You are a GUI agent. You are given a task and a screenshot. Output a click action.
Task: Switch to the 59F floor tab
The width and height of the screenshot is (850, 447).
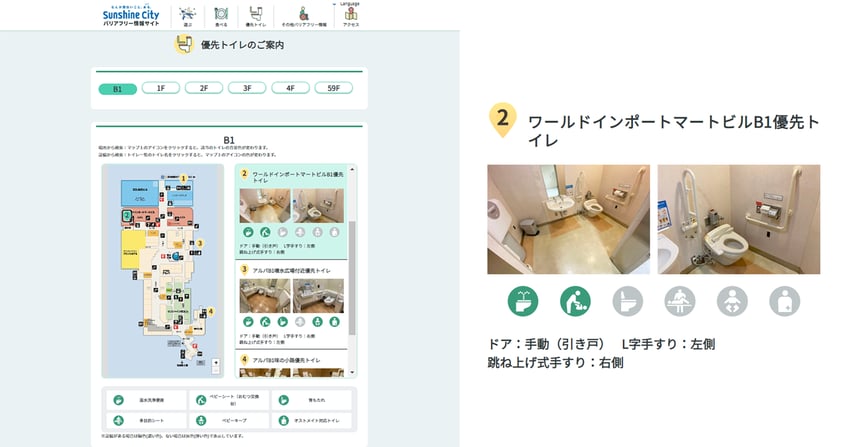tap(334, 88)
